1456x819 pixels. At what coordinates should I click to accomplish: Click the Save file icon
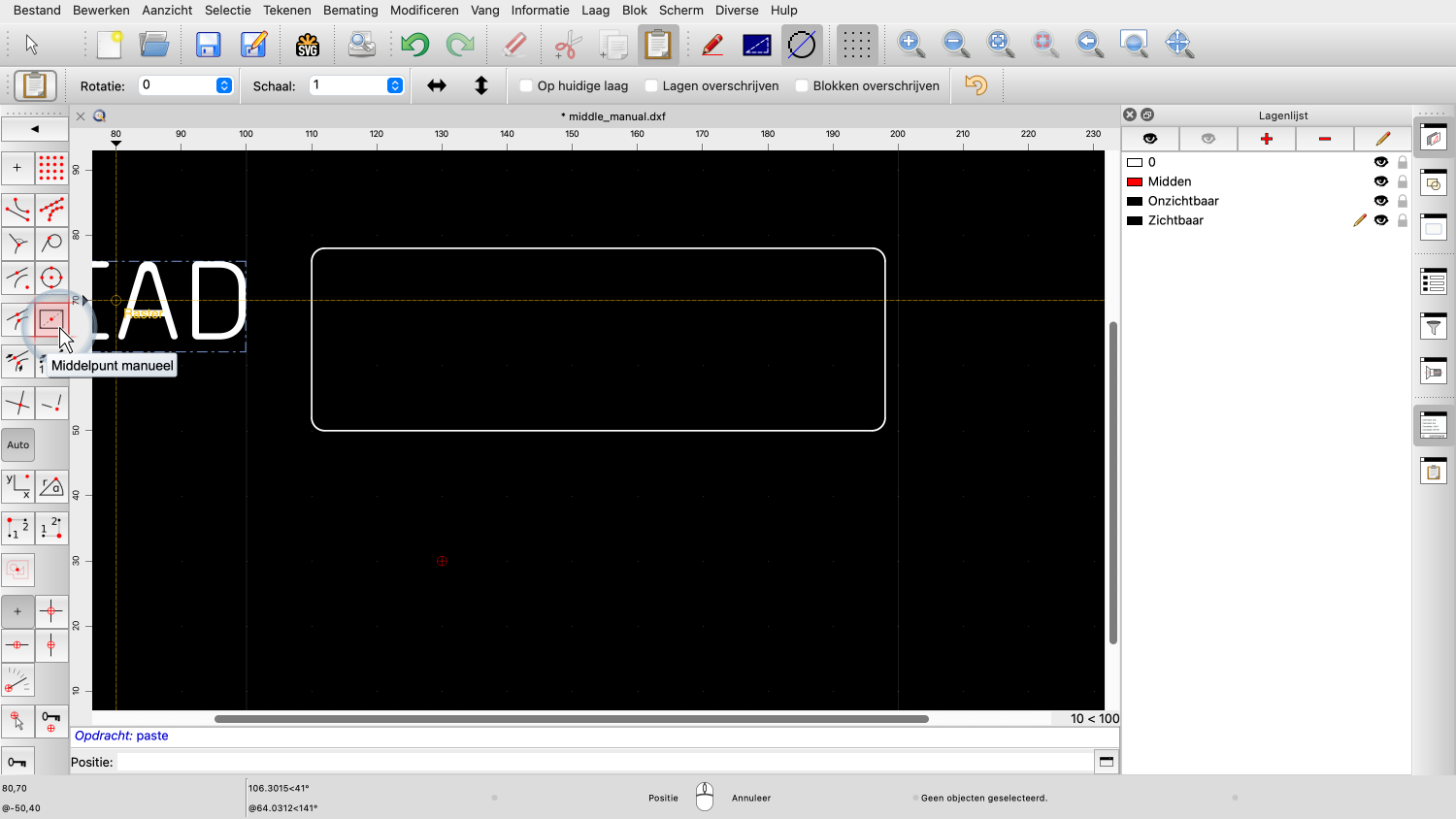(x=208, y=45)
